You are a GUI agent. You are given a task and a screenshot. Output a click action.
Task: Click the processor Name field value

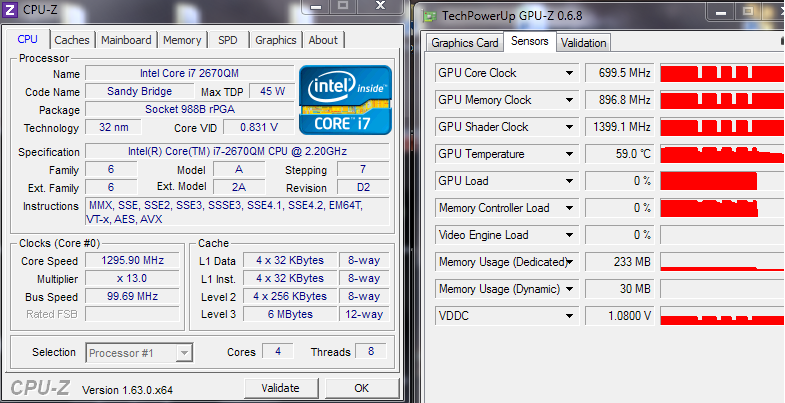coord(190,73)
